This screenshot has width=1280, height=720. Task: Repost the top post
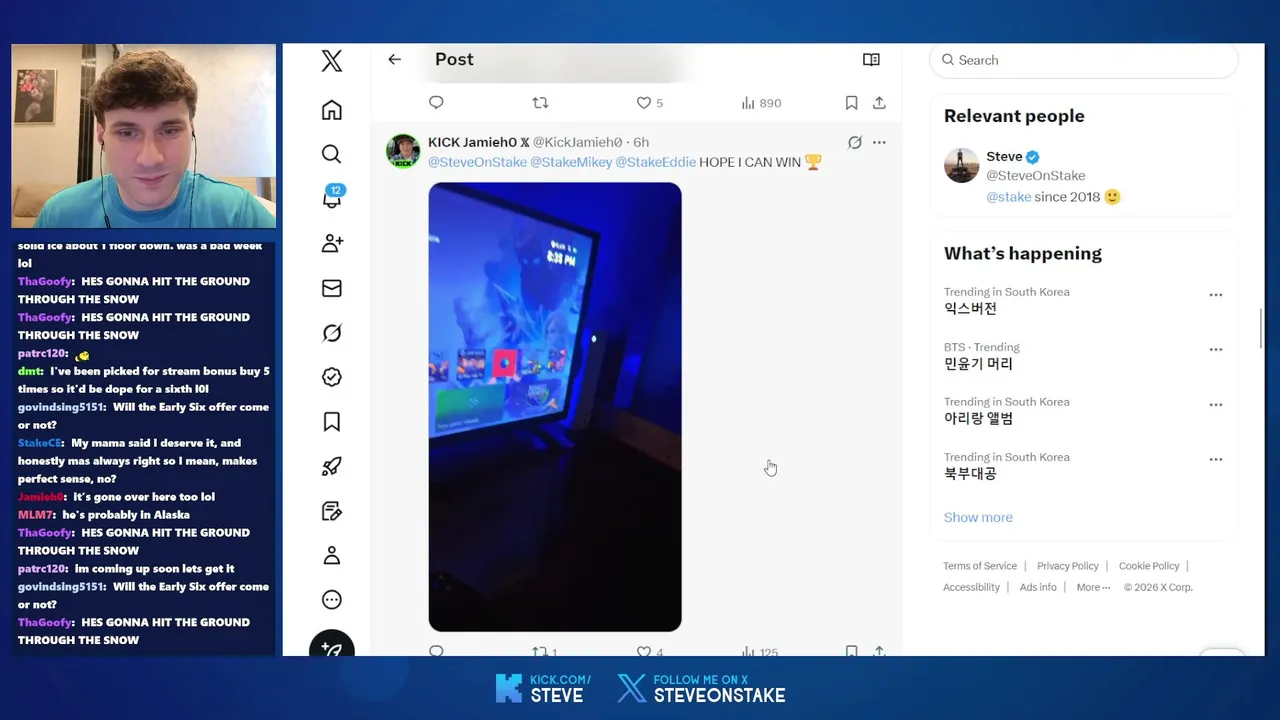(540, 103)
